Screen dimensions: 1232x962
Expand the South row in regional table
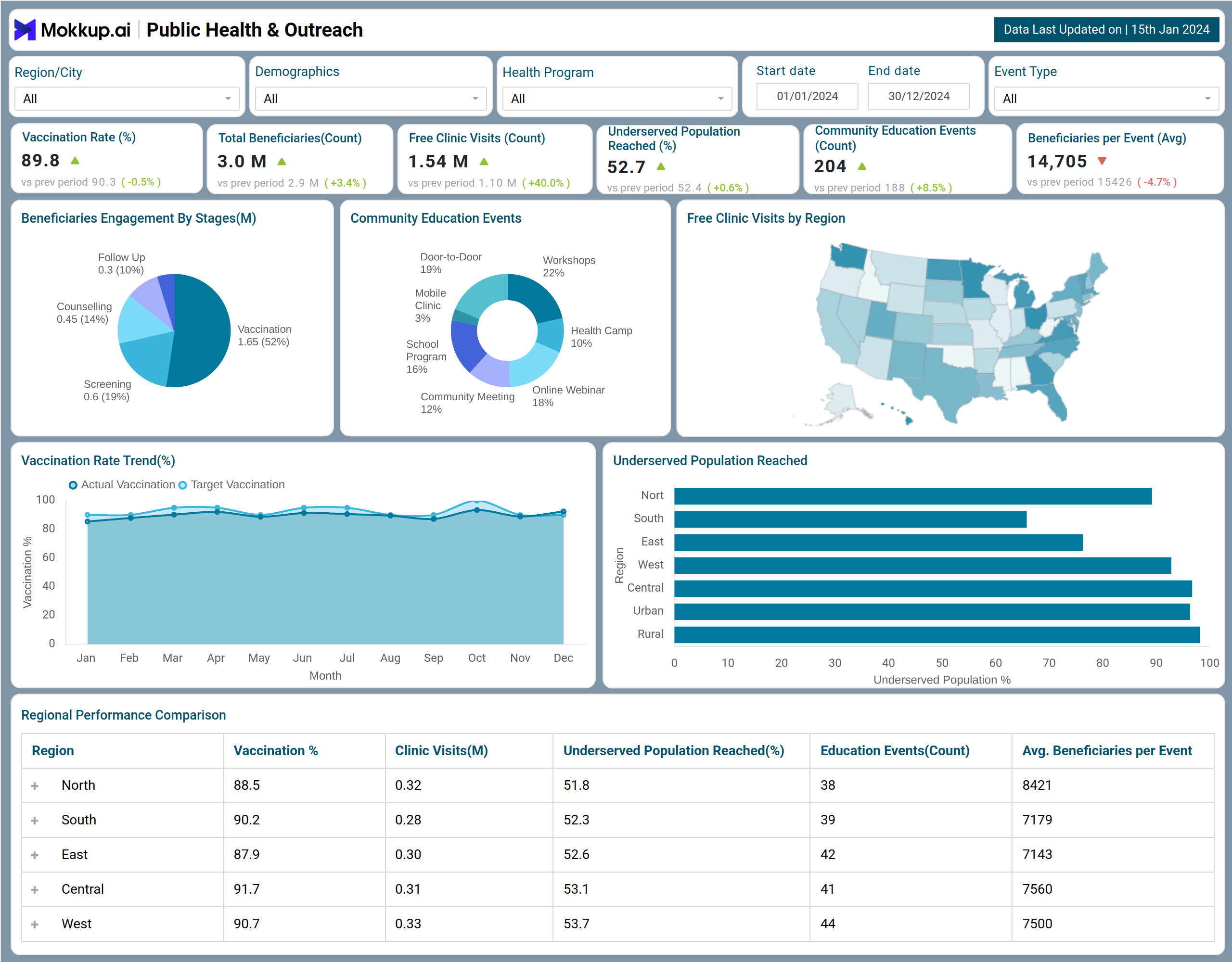point(35,821)
